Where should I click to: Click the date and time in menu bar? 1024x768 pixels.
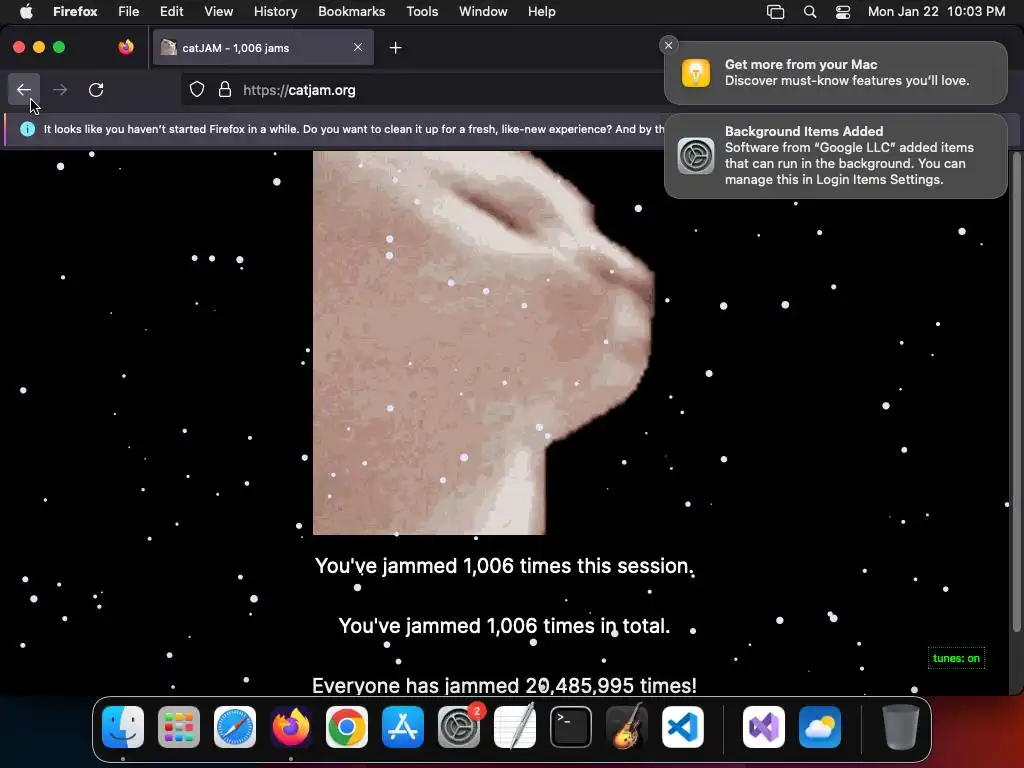click(x=936, y=11)
